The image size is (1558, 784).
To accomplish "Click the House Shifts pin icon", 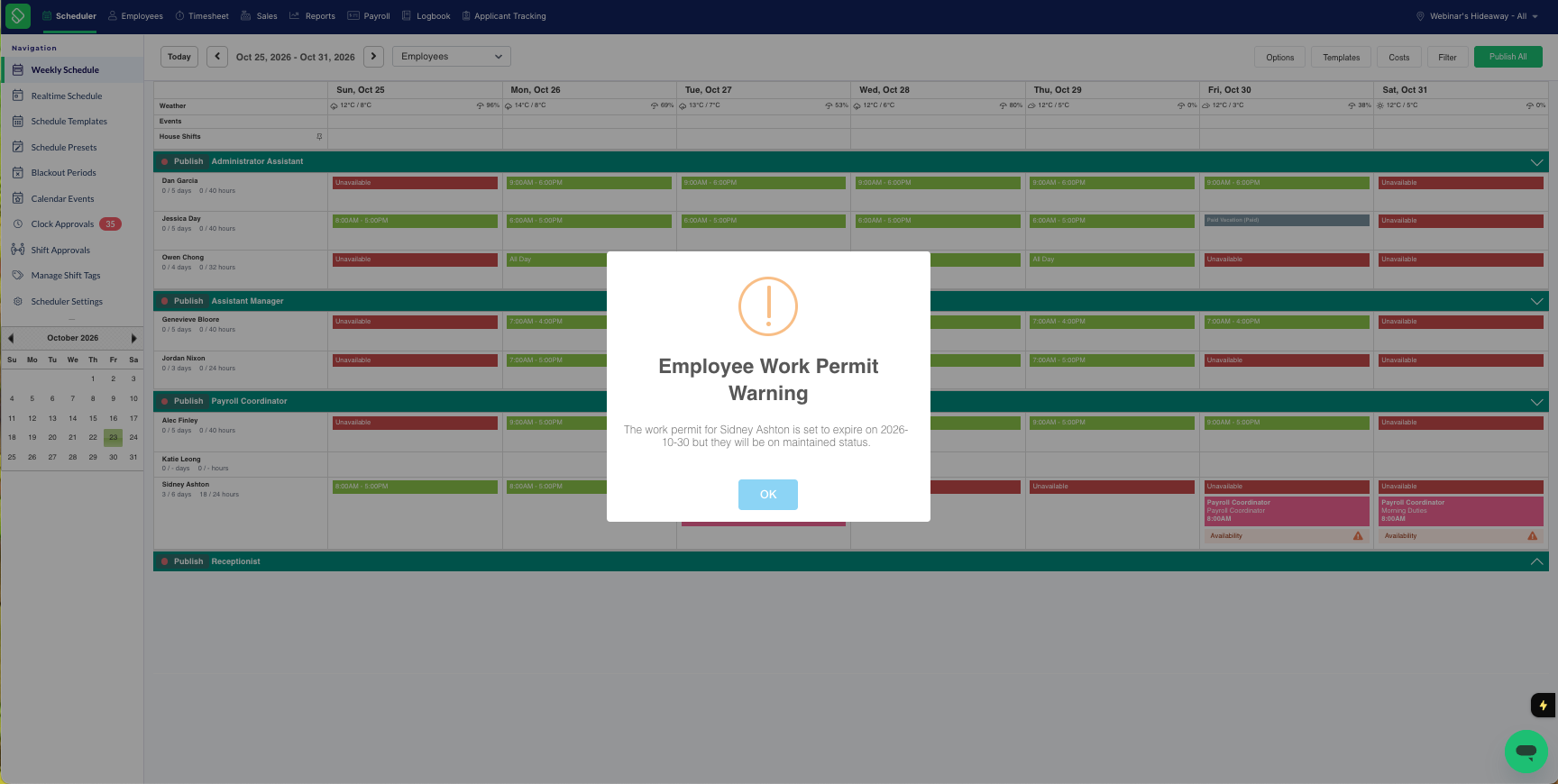I will coord(319,137).
